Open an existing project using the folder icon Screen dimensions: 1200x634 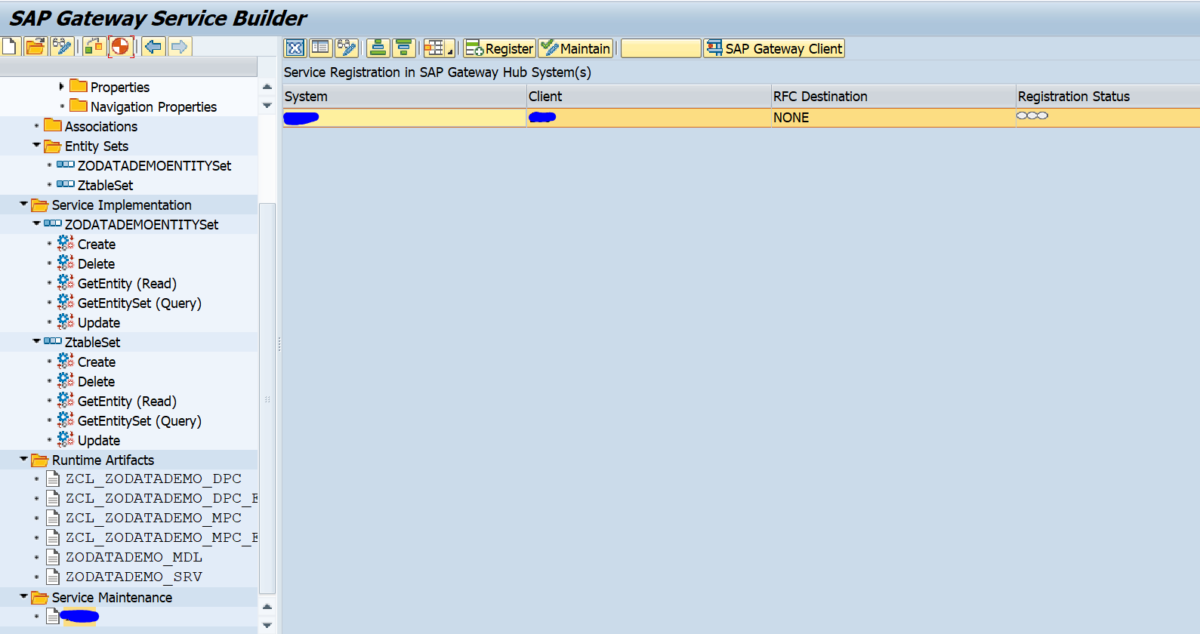pos(37,46)
